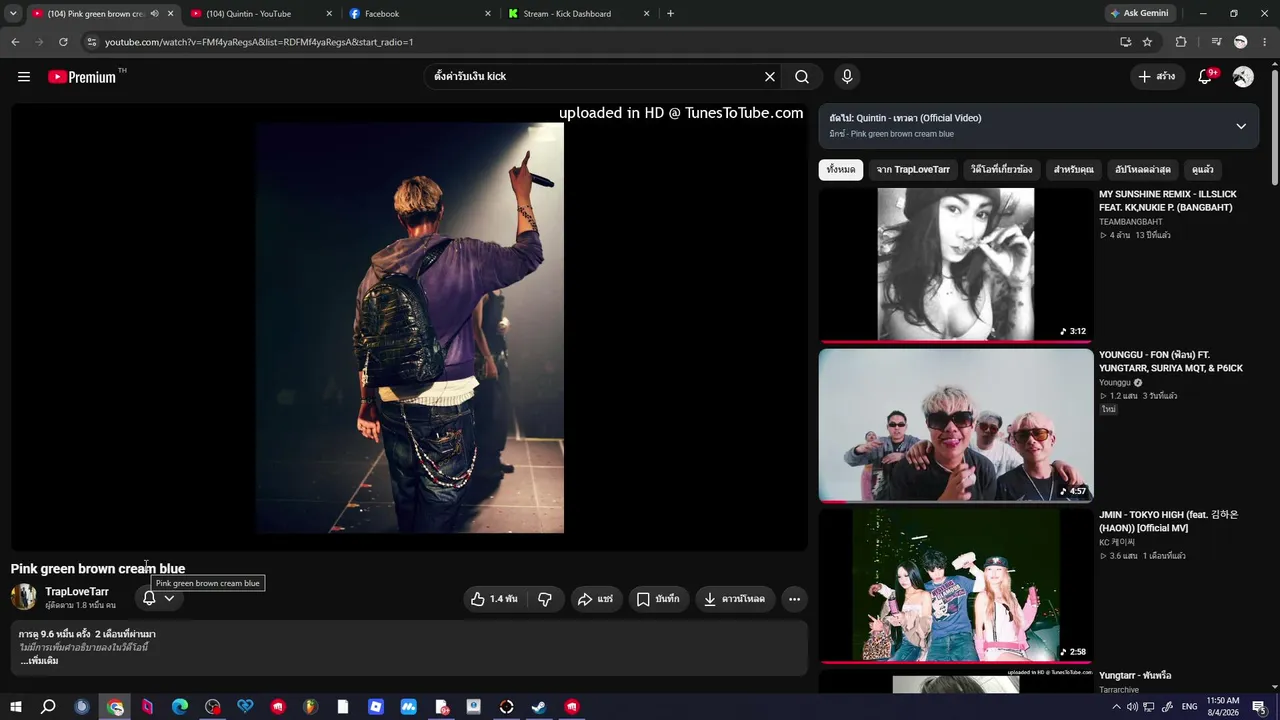Switch to Stream - Kick Dashboard tab
The width and height of the screenshot is (1280, 720).
(579, 14)
